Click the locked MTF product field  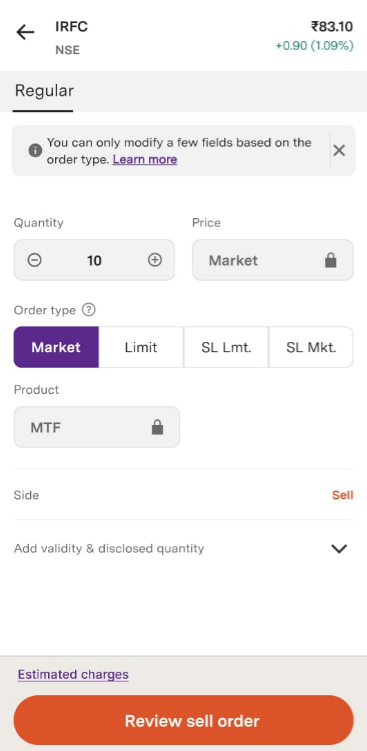pyautogui.click(x=97, y=427)
